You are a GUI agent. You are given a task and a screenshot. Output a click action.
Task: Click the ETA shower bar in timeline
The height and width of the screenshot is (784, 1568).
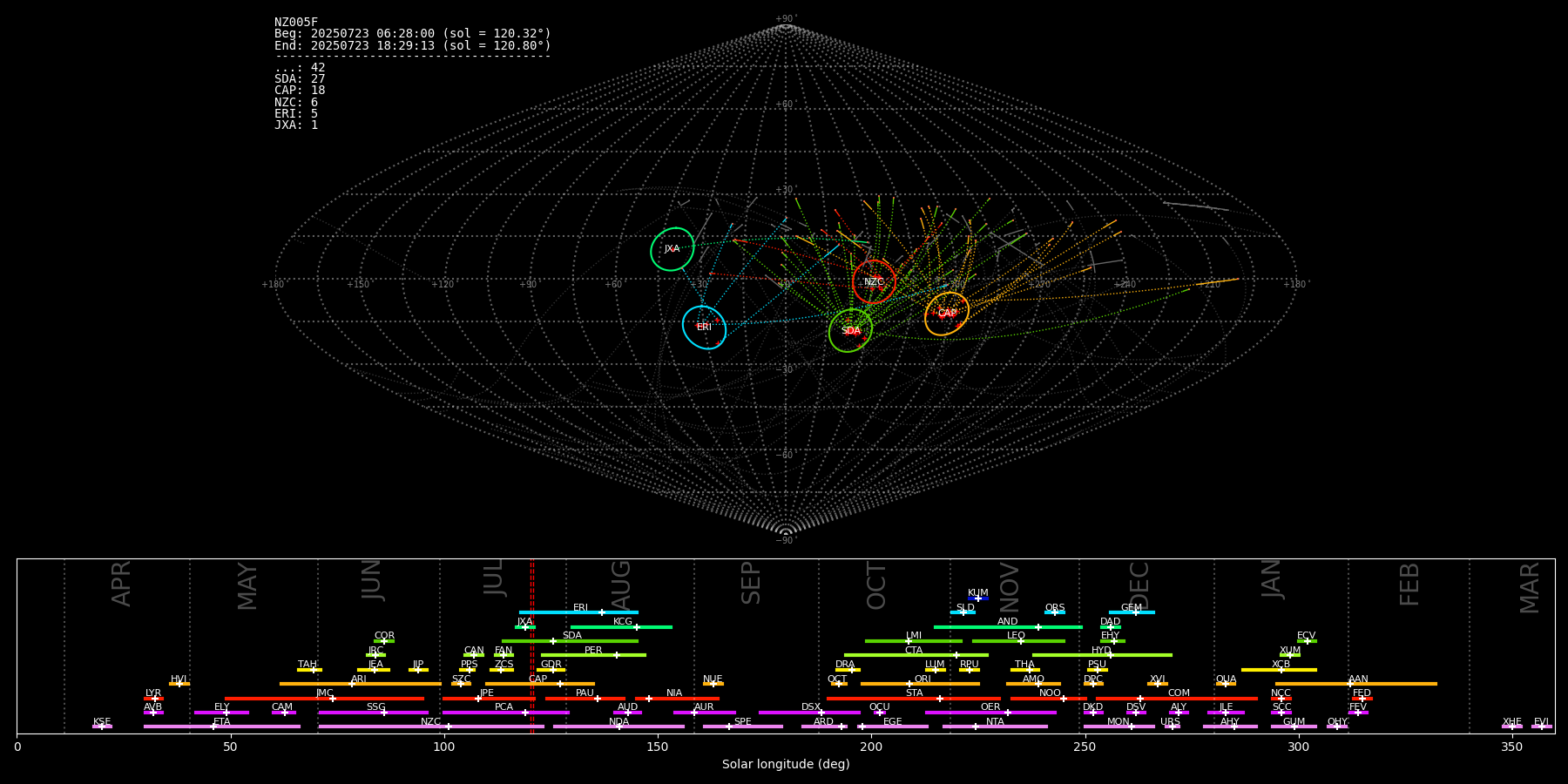[x=222, y=727]
